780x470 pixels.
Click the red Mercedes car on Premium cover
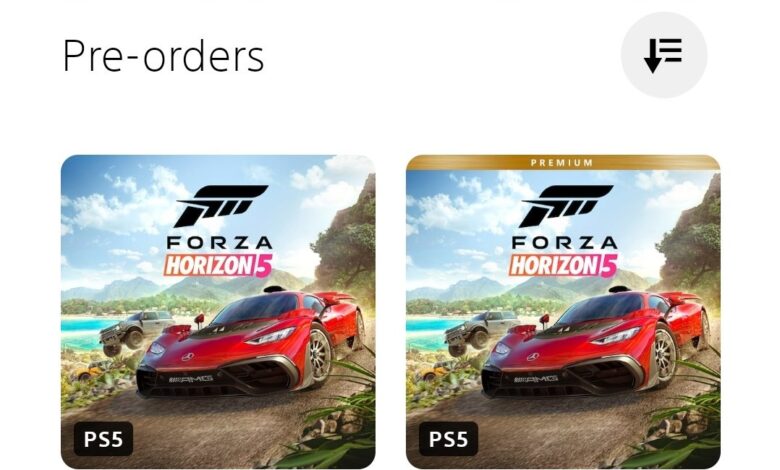[x=595, y=345]
